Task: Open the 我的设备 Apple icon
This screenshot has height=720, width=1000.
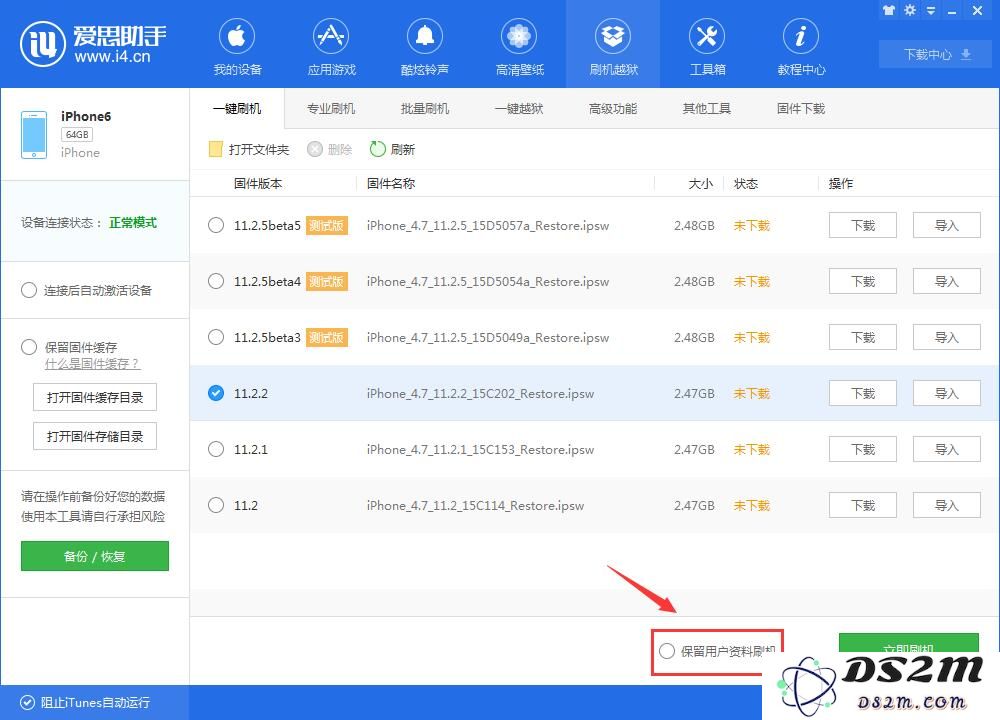Action: pyautogui.click(x=237, y=36)
